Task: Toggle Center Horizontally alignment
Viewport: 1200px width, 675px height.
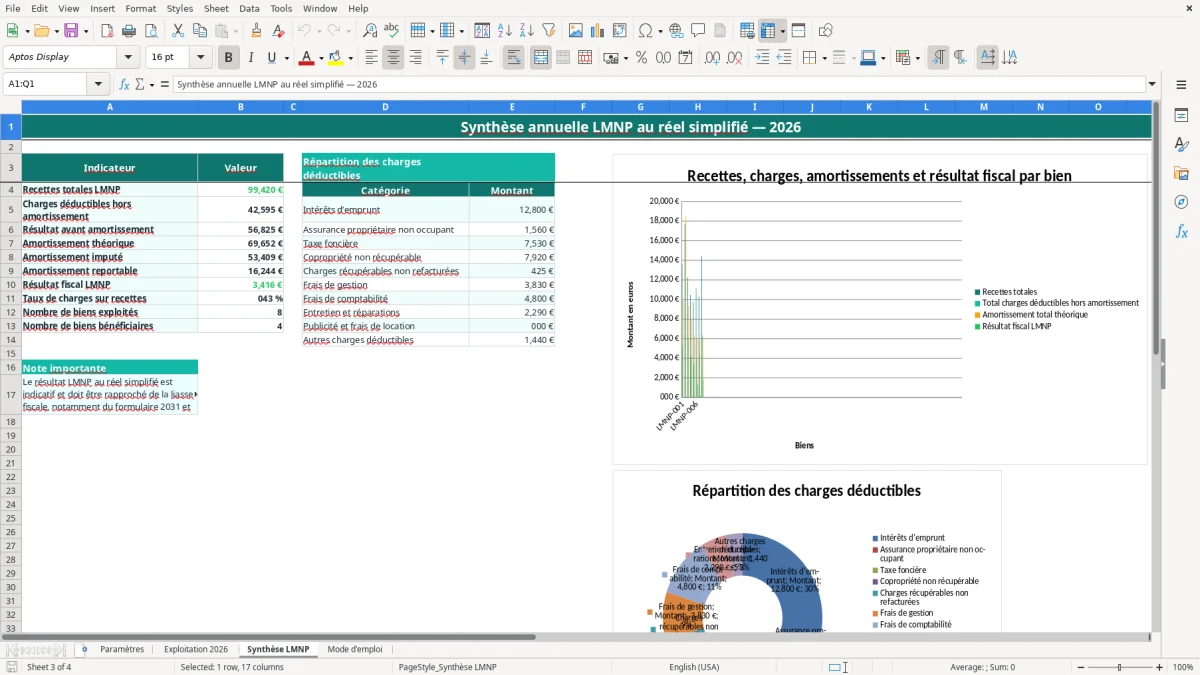Action: pos(393,58)
